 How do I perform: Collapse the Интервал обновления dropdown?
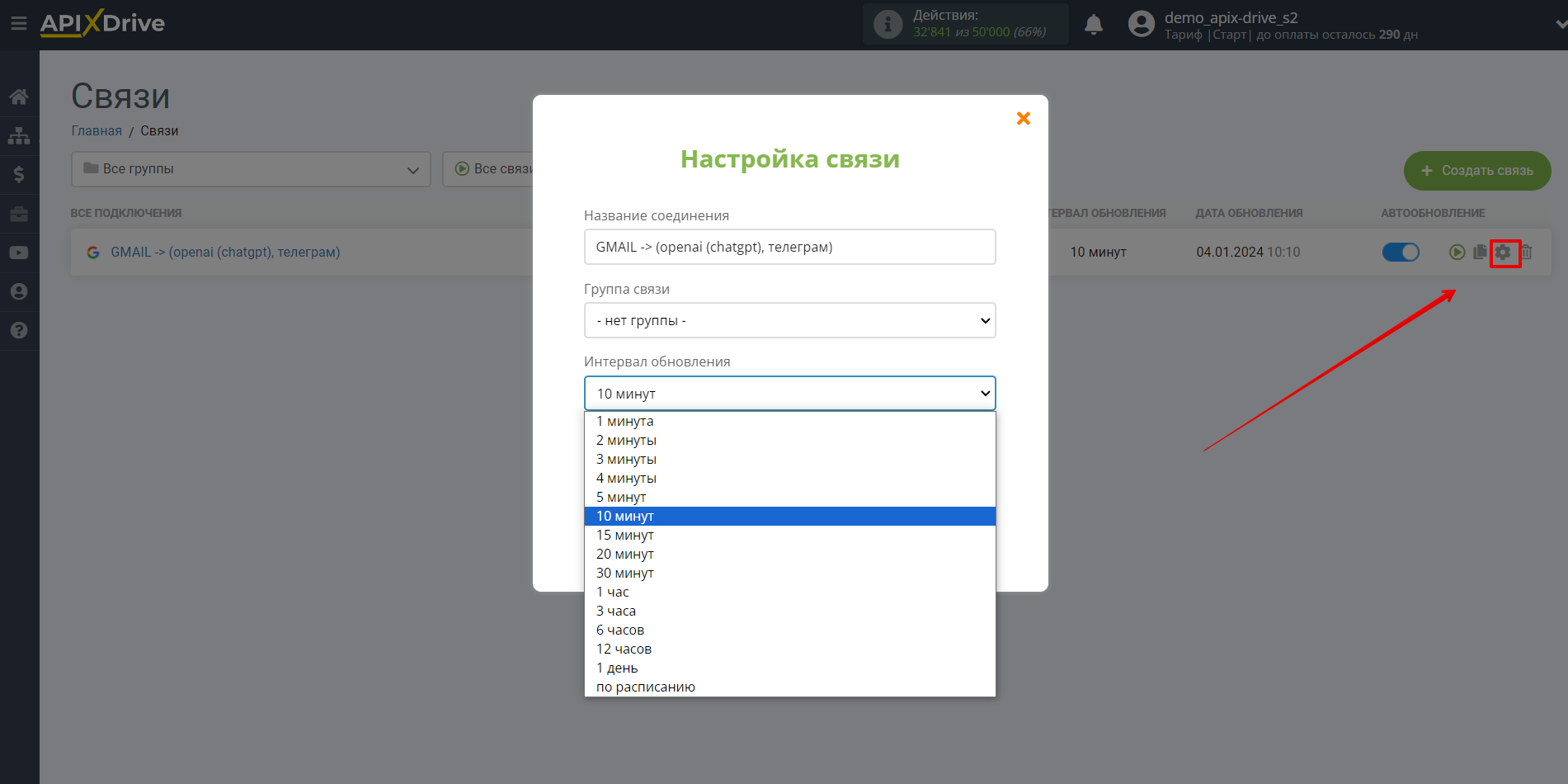click(789, 394)
